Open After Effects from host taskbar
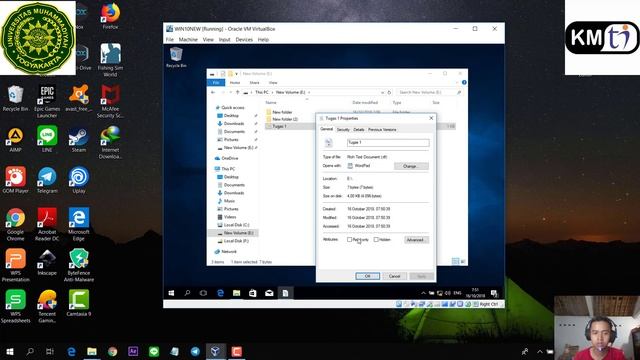 pos(133,351)
